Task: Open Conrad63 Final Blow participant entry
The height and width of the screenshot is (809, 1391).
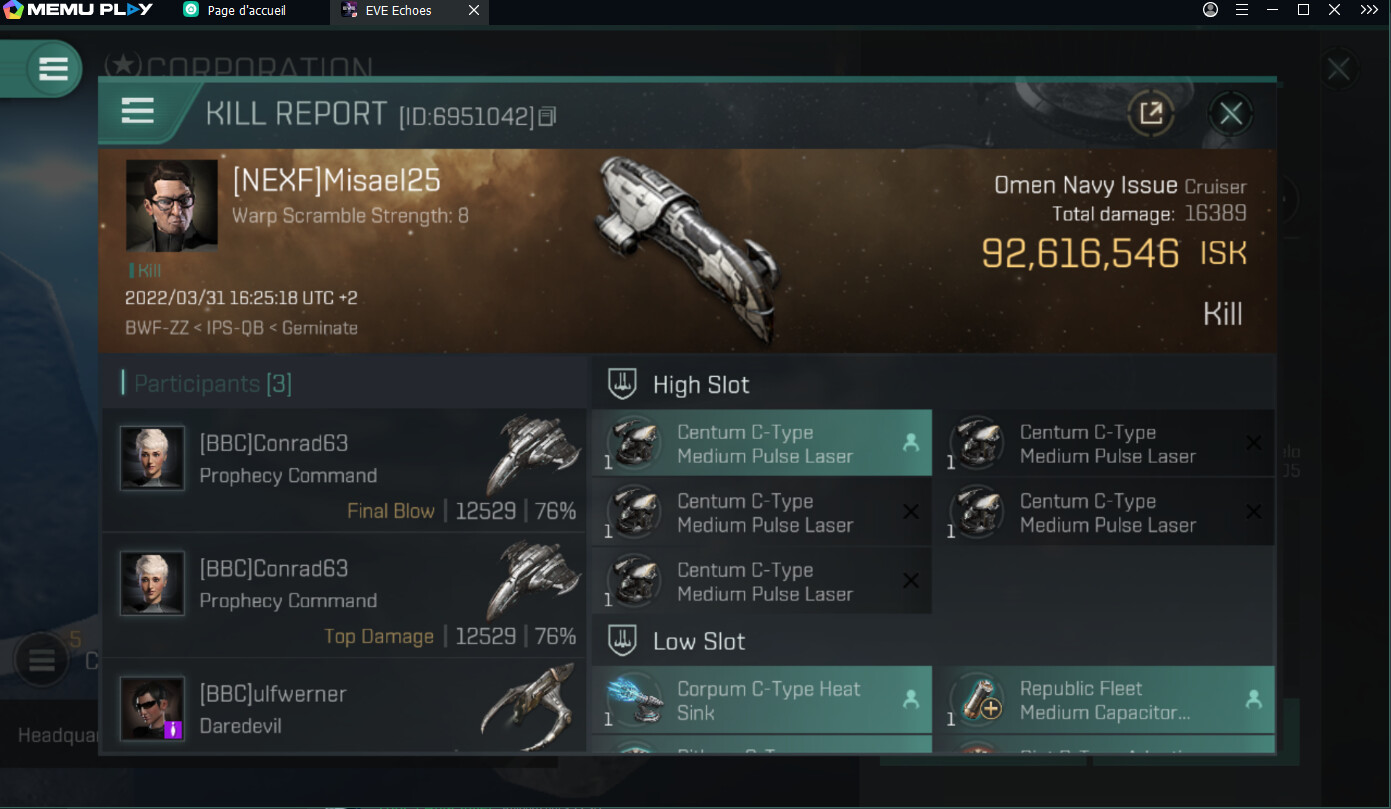Action: tap(343, 471)
